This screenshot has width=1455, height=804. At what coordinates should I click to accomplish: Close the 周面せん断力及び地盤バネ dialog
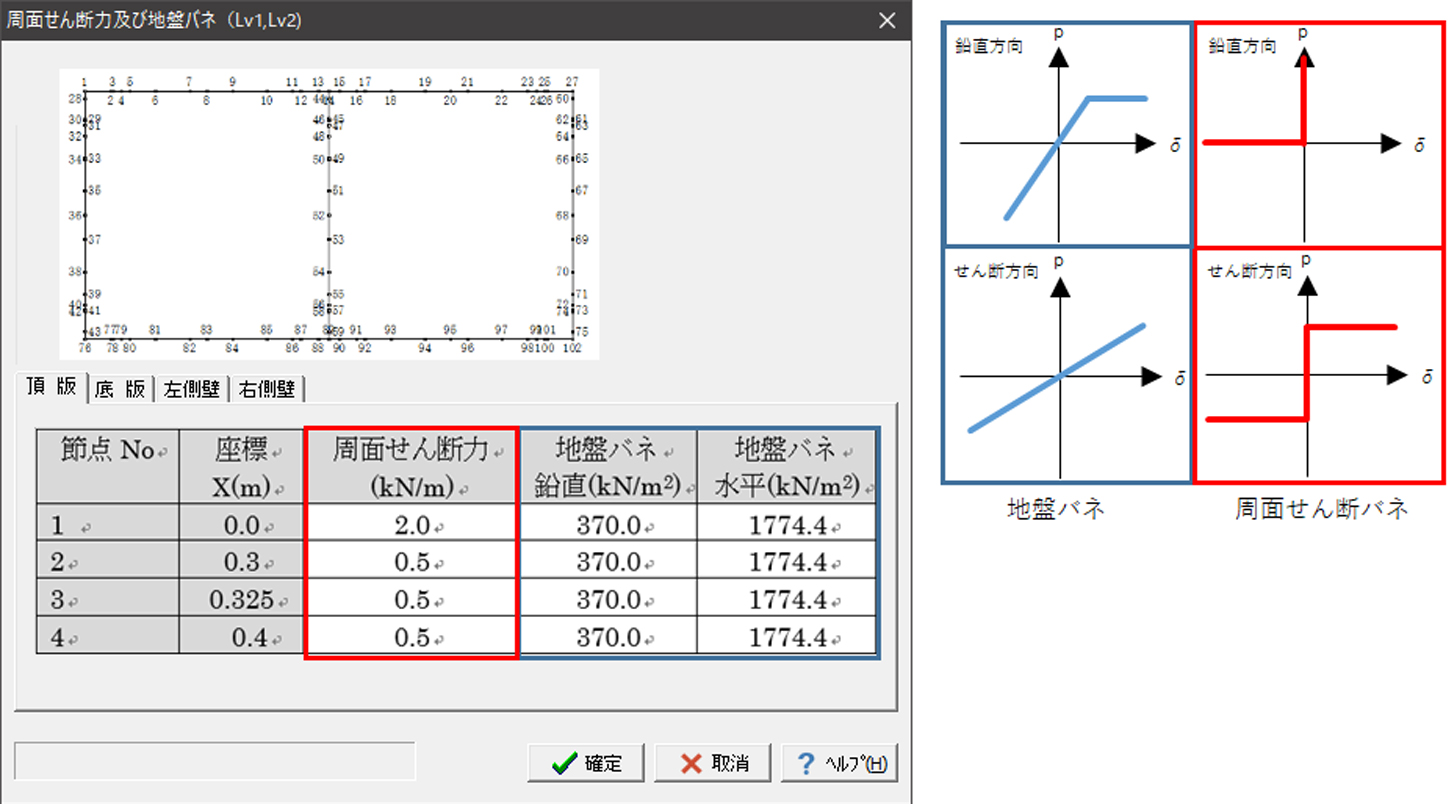tap(886, 20)
